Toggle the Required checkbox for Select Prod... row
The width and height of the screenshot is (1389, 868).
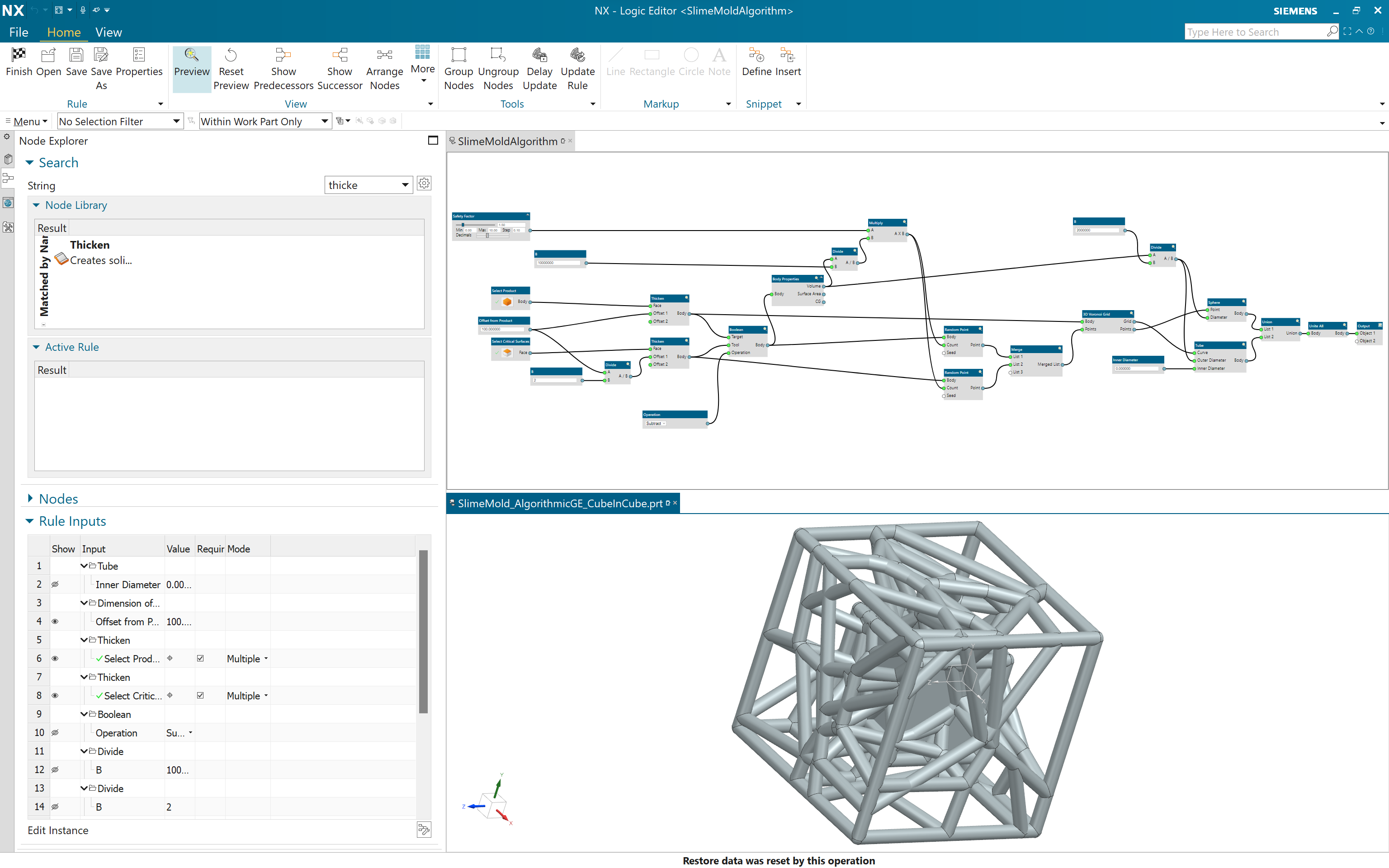click(x=200, y=659)
